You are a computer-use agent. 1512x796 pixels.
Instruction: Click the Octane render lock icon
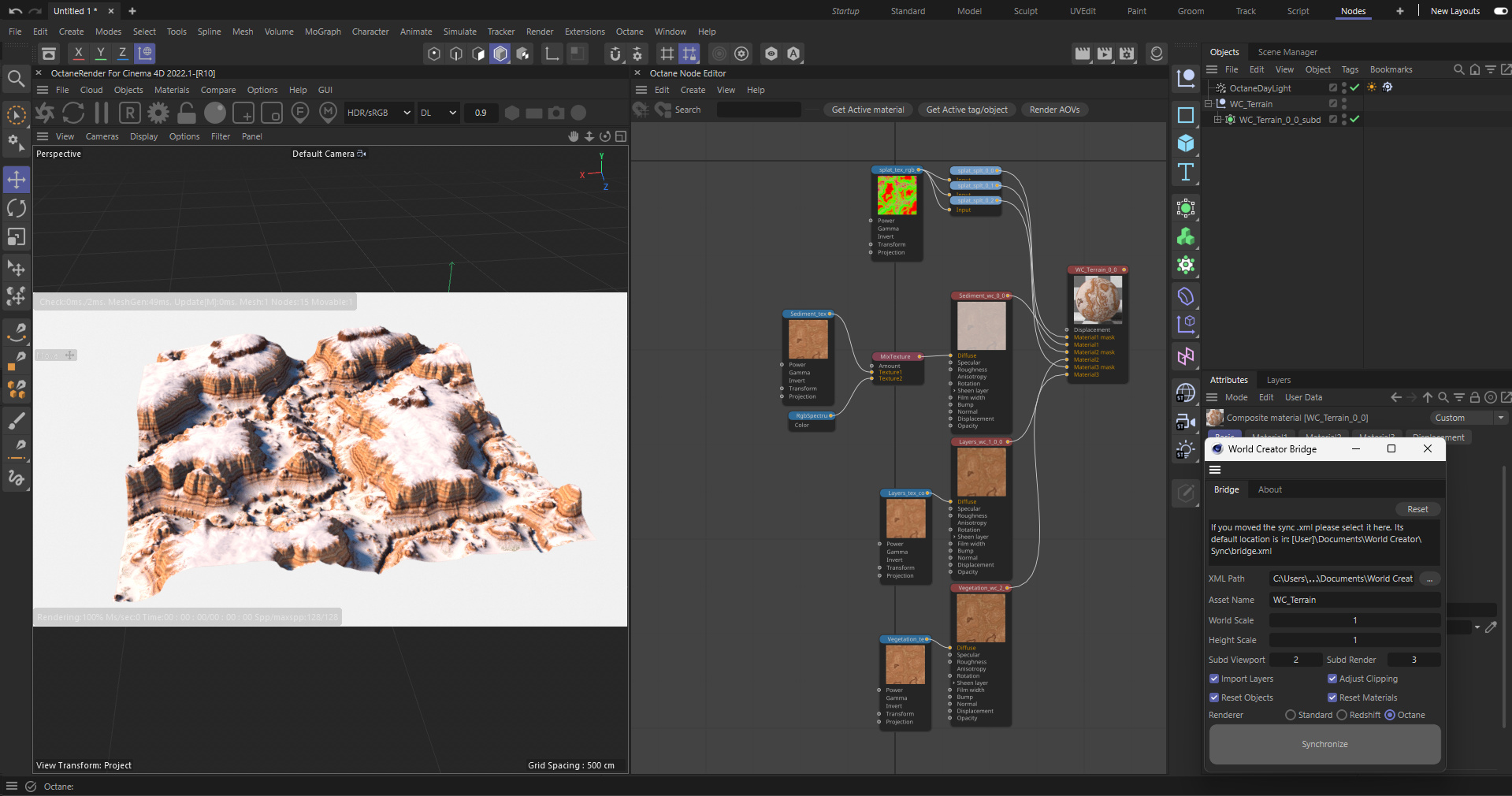(187, 113)
